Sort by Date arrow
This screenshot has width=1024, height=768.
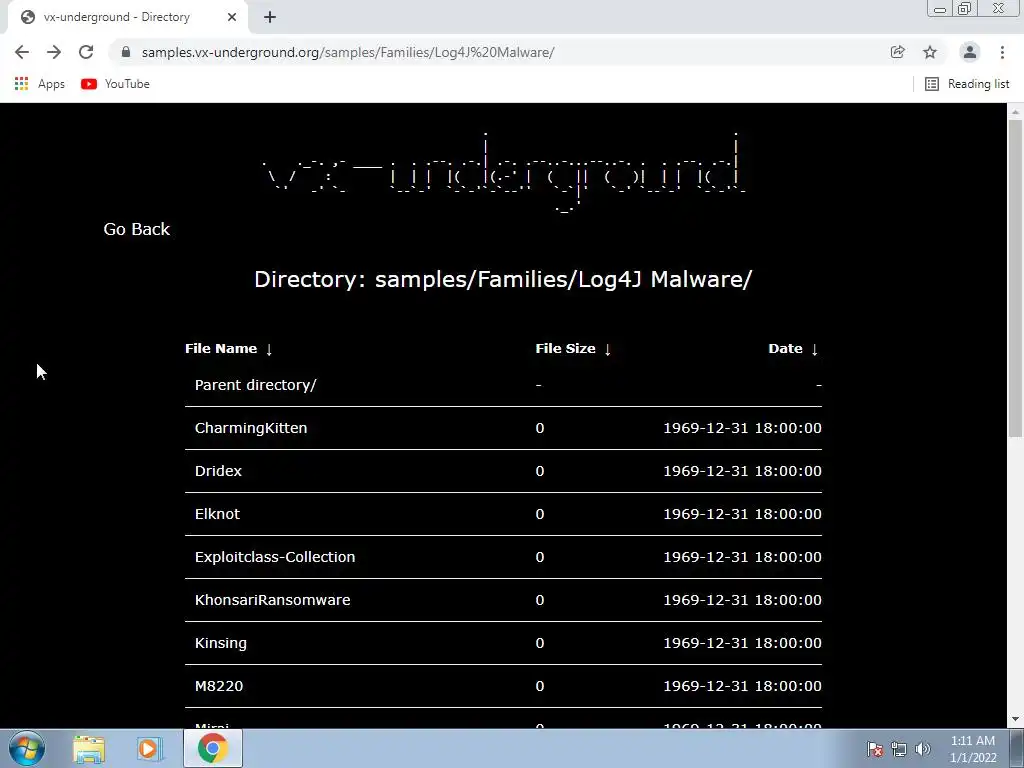pos(814,349)
